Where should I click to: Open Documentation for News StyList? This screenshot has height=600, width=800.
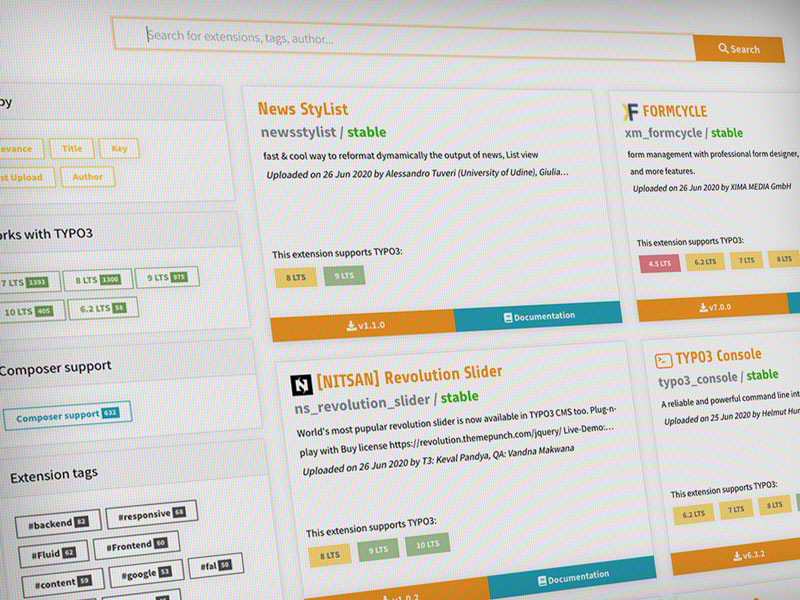tap(539, 316)
